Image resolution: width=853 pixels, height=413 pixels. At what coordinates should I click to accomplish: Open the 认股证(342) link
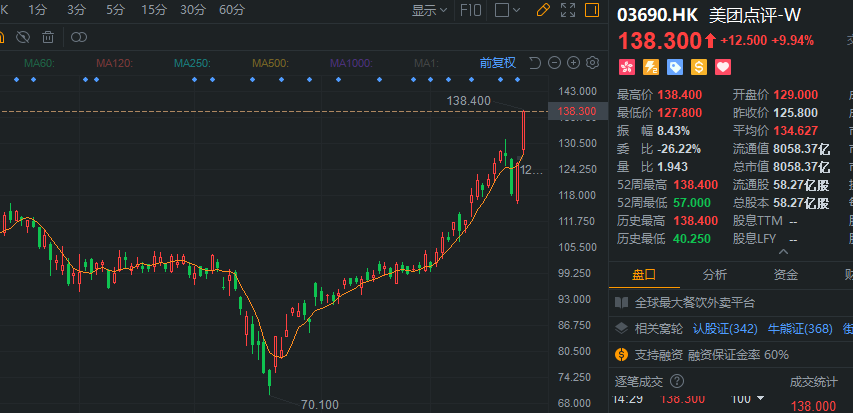[x=725, y=329]
